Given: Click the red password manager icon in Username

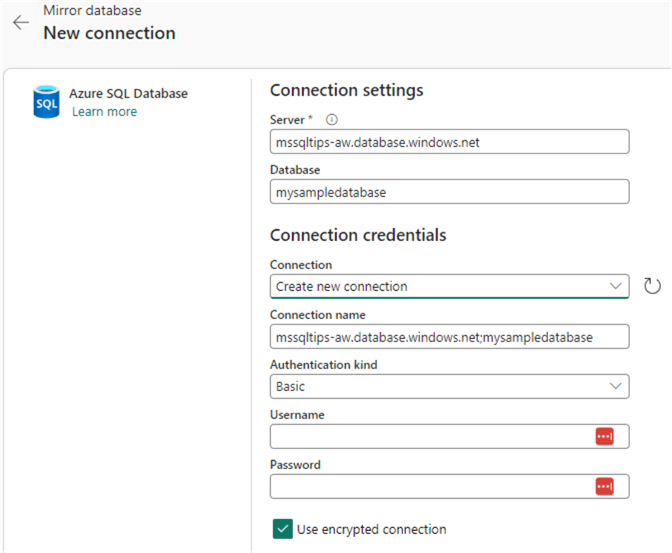Looking at the screenshot, I should coord(603,436).
